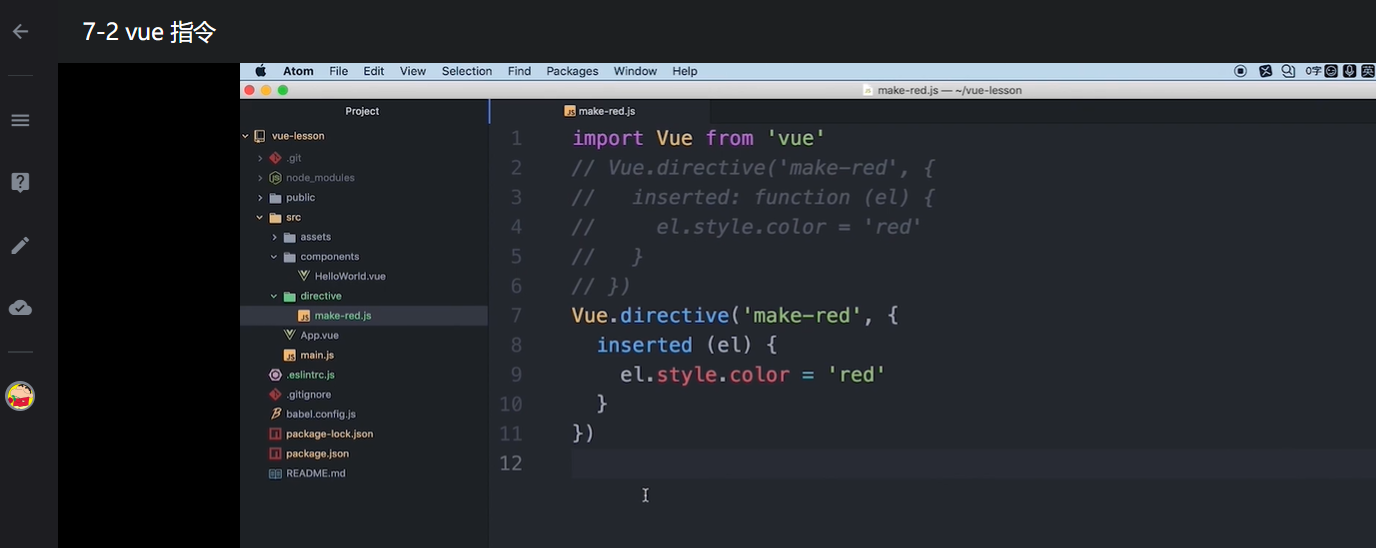
Task: Open package-lock.json in the tree
Action: coord(330,434)
